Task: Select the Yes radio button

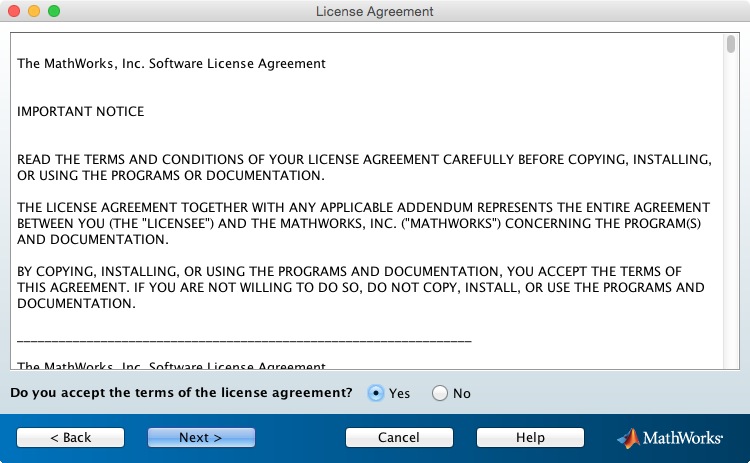Action: coord(376,393)
